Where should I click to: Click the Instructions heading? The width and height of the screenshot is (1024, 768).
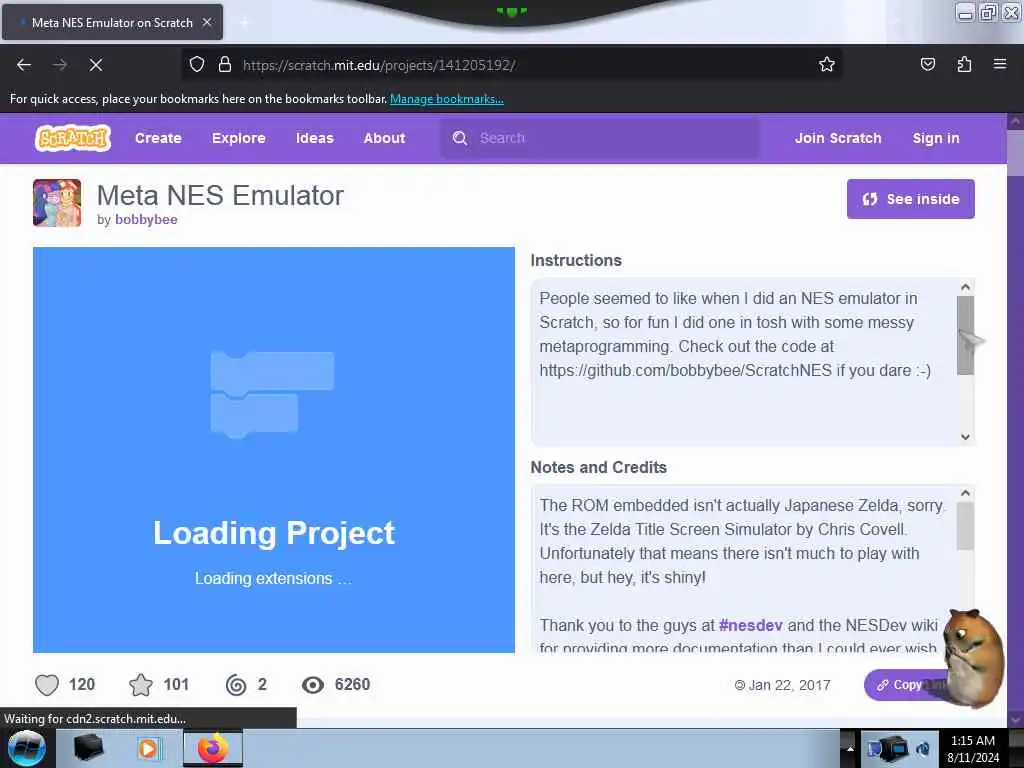[x=576, y=260]
